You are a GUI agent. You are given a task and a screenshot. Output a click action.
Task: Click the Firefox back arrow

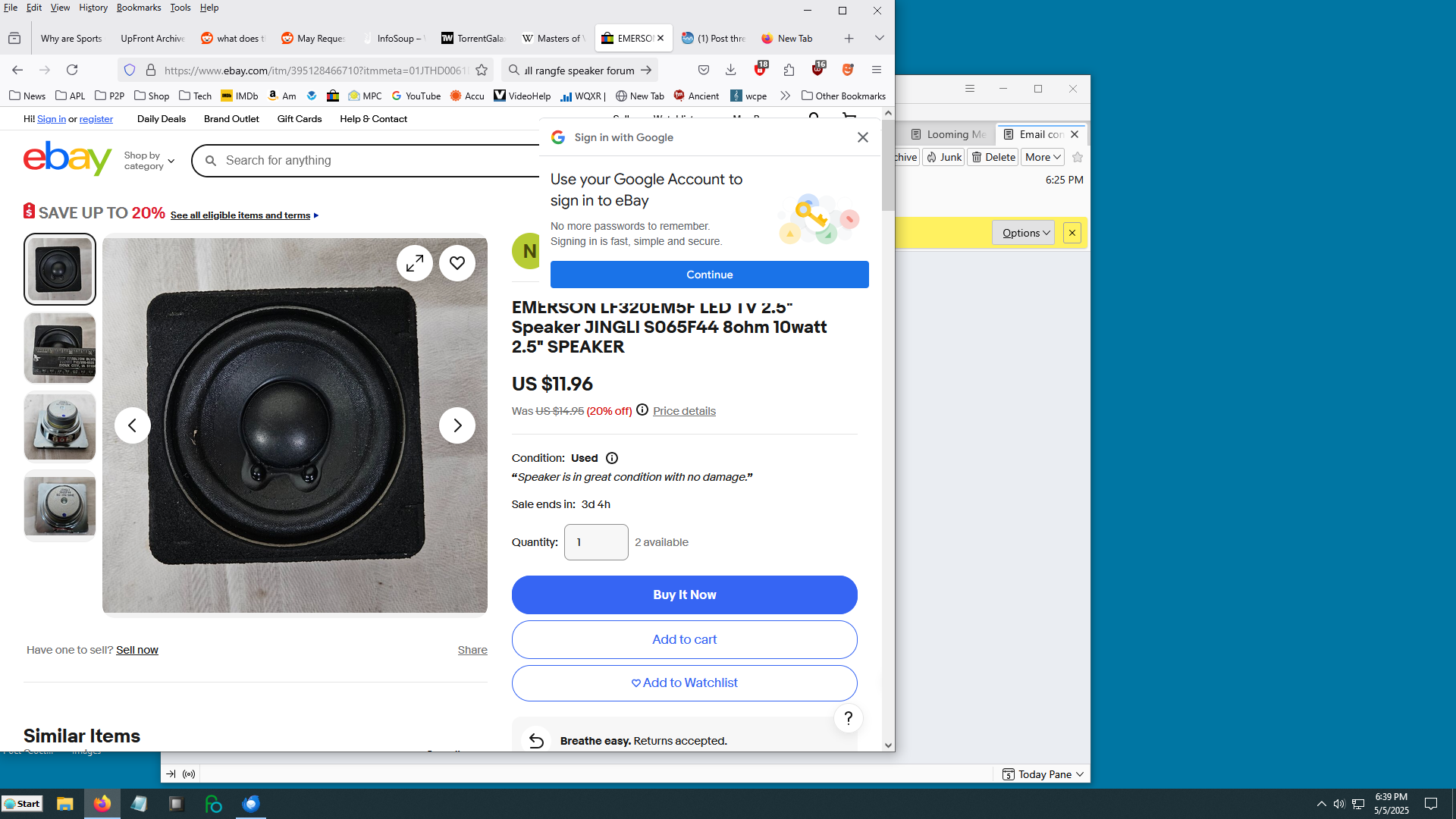point(17,70)
